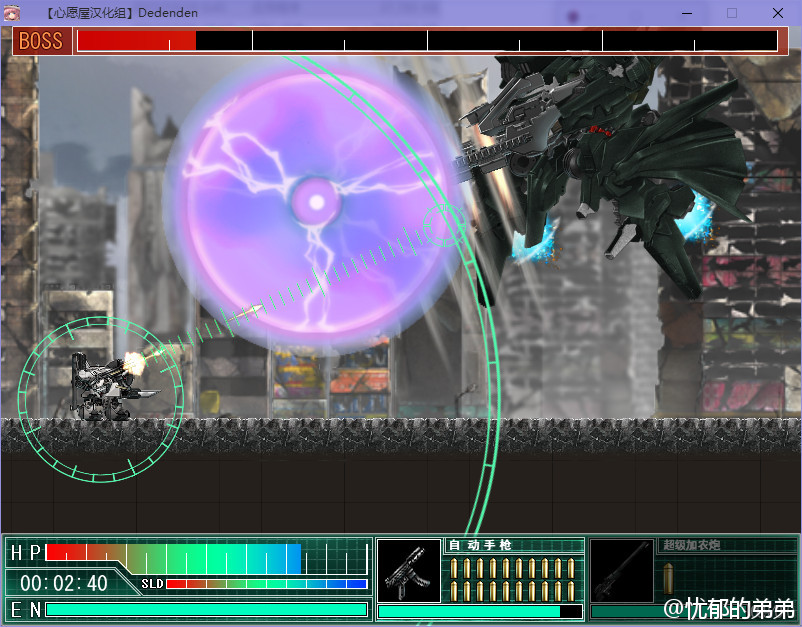Click the EN energy bar
This screenshot has height=627, width=802.
[x=206, y=609]
